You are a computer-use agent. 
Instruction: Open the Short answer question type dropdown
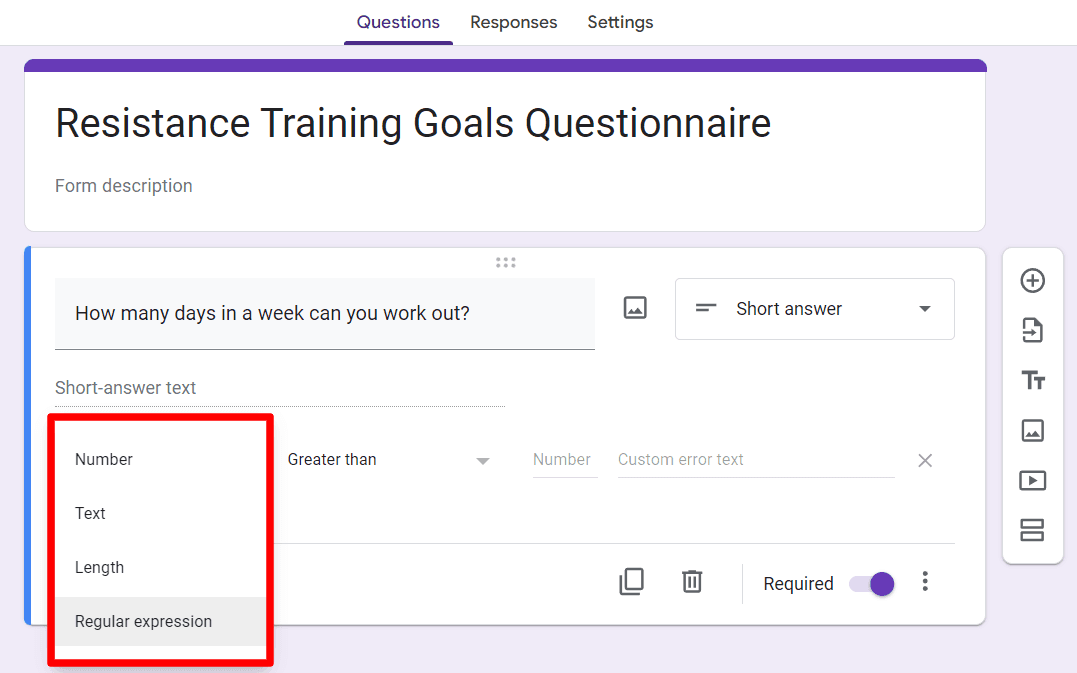[x=815, y=309]
